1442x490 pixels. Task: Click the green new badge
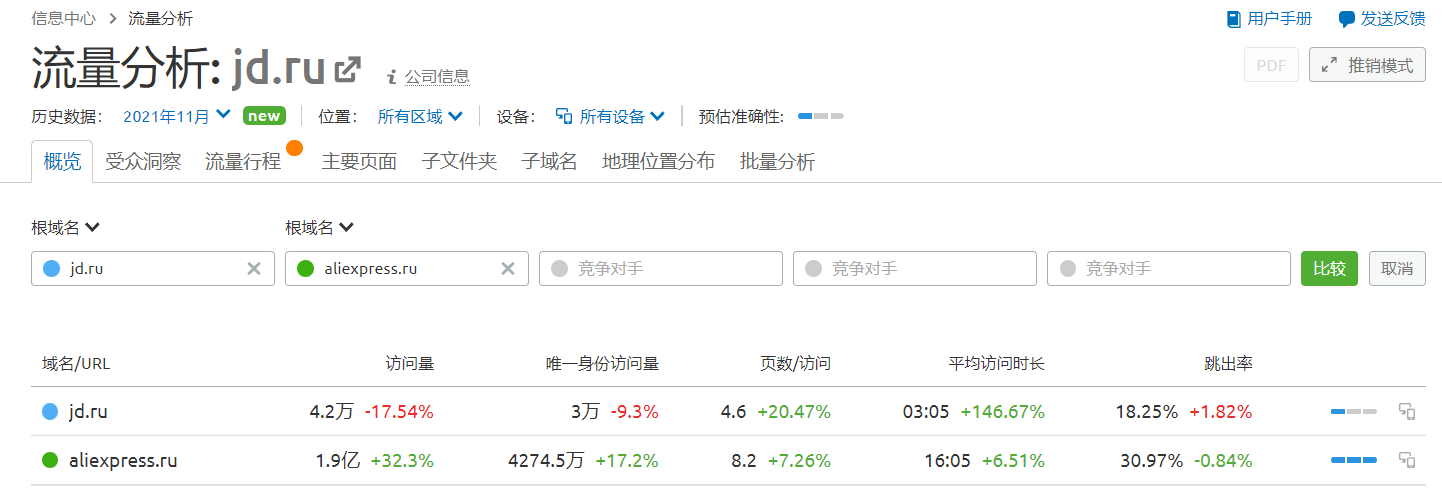tap(264, 116)
